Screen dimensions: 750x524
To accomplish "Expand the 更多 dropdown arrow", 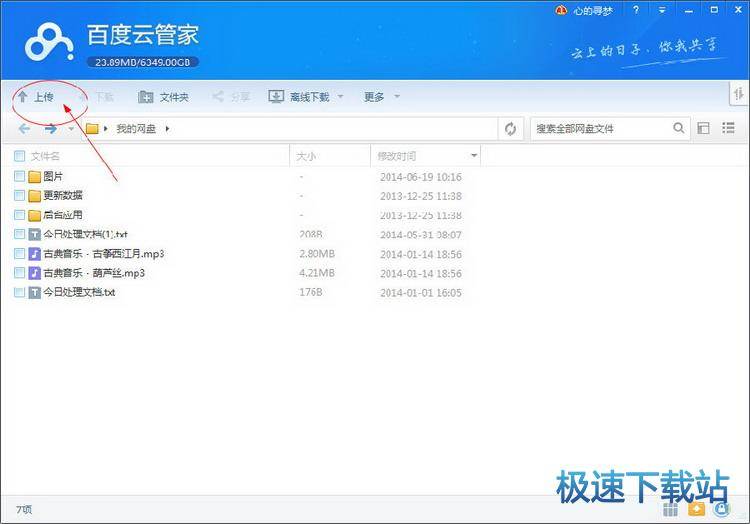I will pyautogui.click(x=397, y=97).
